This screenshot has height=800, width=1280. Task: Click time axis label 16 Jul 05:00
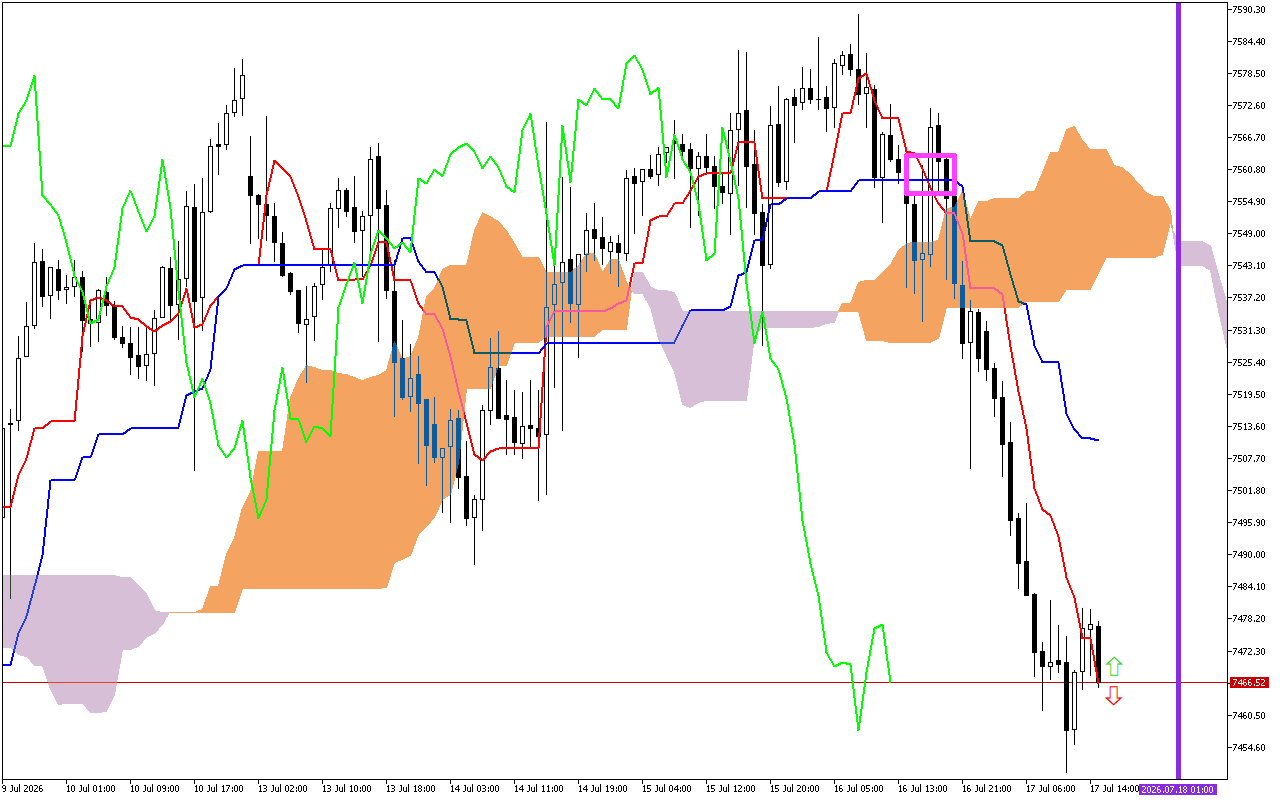pos(858,789)
